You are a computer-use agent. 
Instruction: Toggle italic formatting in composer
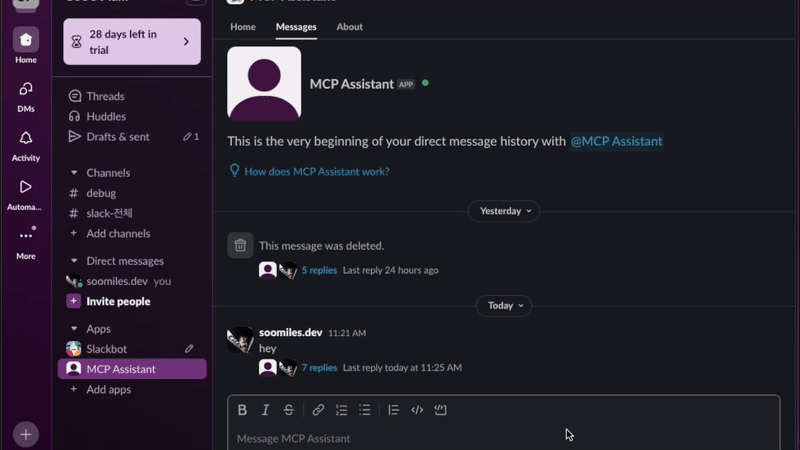click(x=265, y=410)
